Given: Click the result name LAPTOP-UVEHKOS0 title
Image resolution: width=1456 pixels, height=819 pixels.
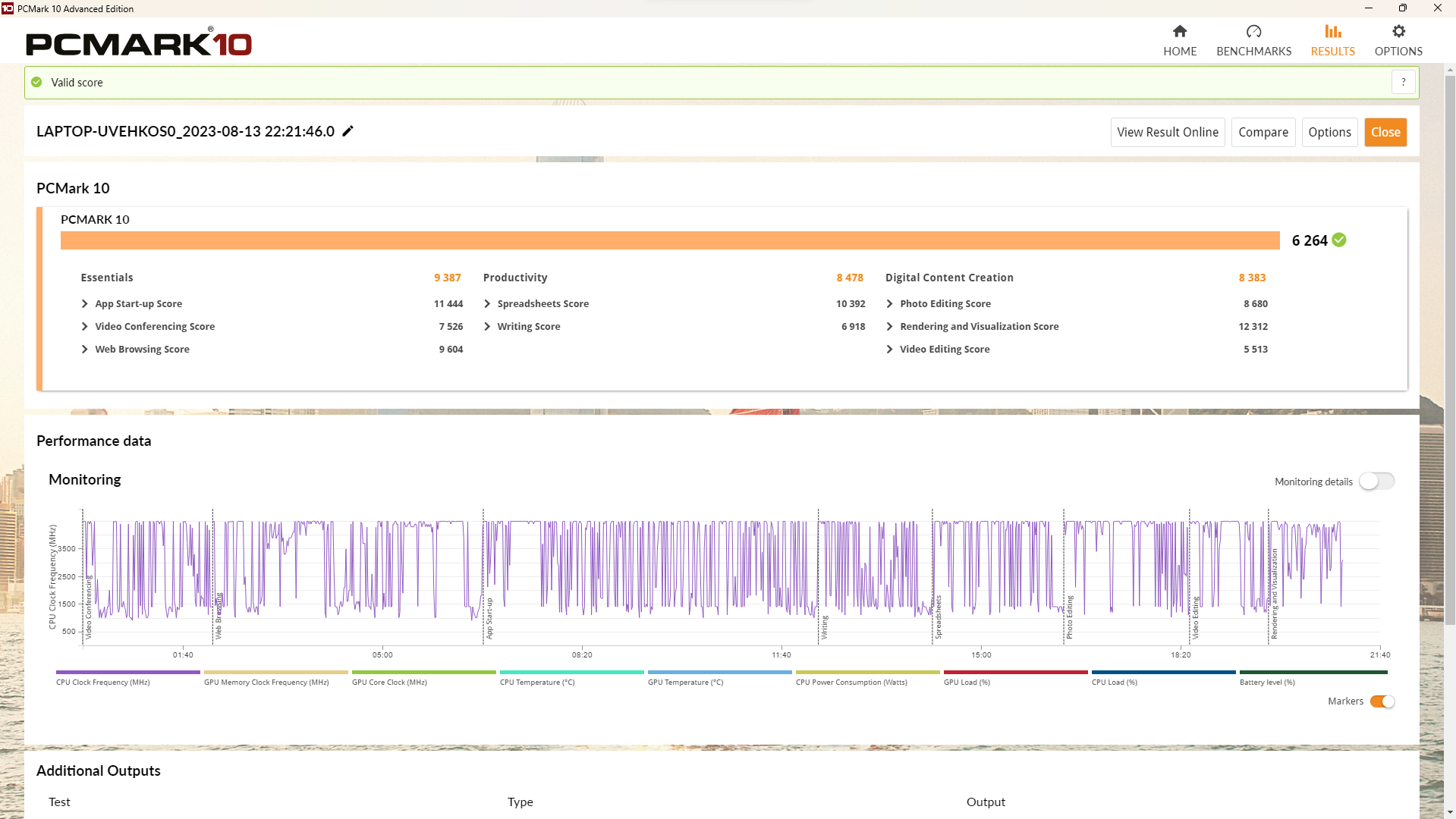Looking at the screenshot, I should (x=185, y=131).
